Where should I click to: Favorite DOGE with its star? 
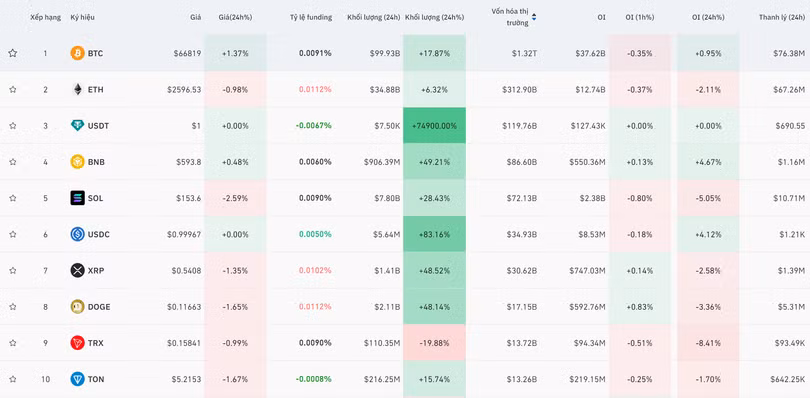(x=13, y=307)
